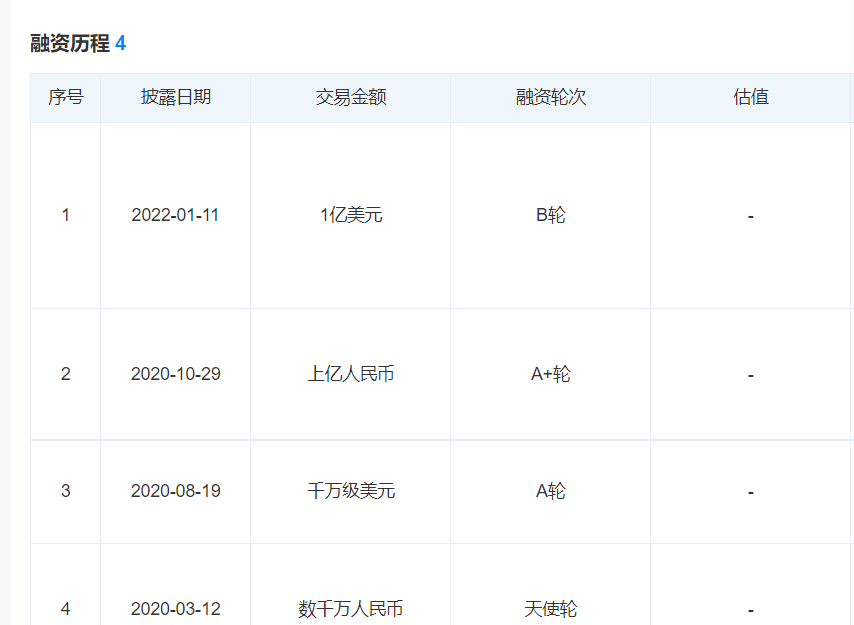Click the amount 千万级美元
Viewport: 854px width, 625px height.
pos(351,491)
